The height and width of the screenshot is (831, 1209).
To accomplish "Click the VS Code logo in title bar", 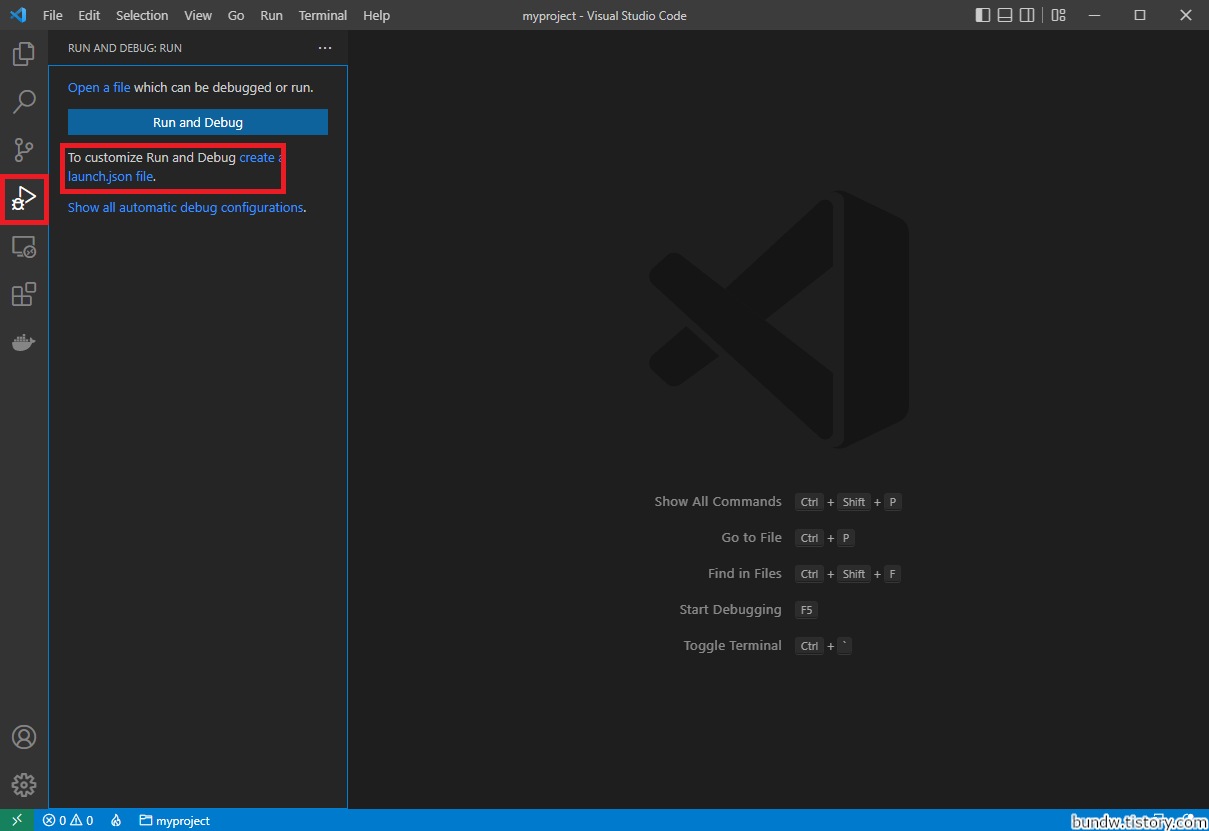I will (17, 15).
